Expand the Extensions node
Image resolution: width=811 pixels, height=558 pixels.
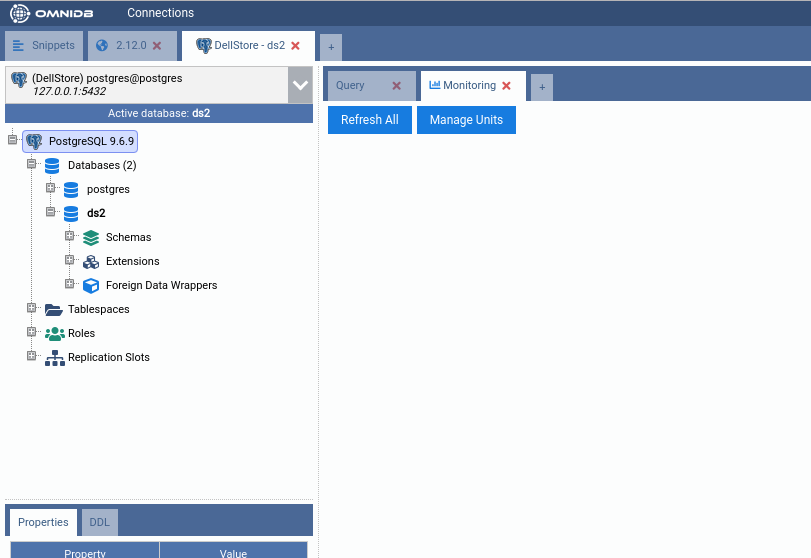pyautogui.click(x=69, y=260)
